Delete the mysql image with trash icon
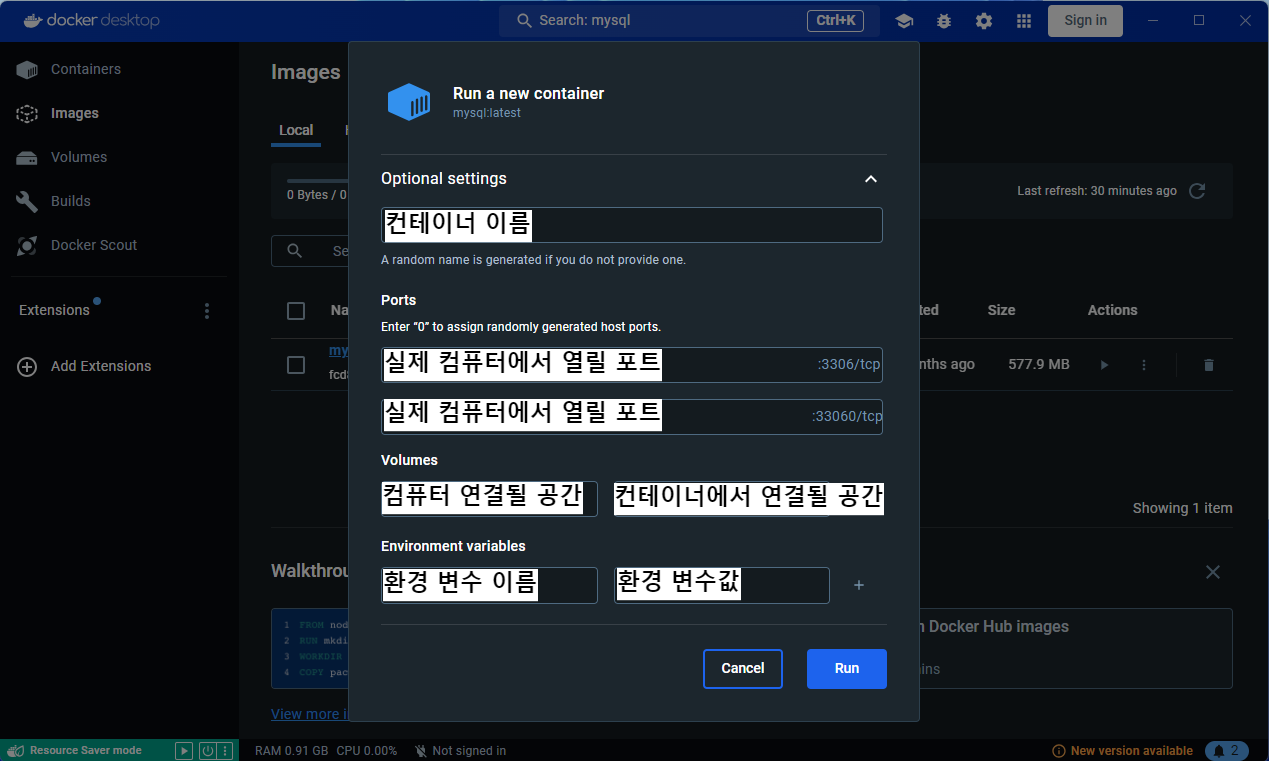 coord(1208,365)
